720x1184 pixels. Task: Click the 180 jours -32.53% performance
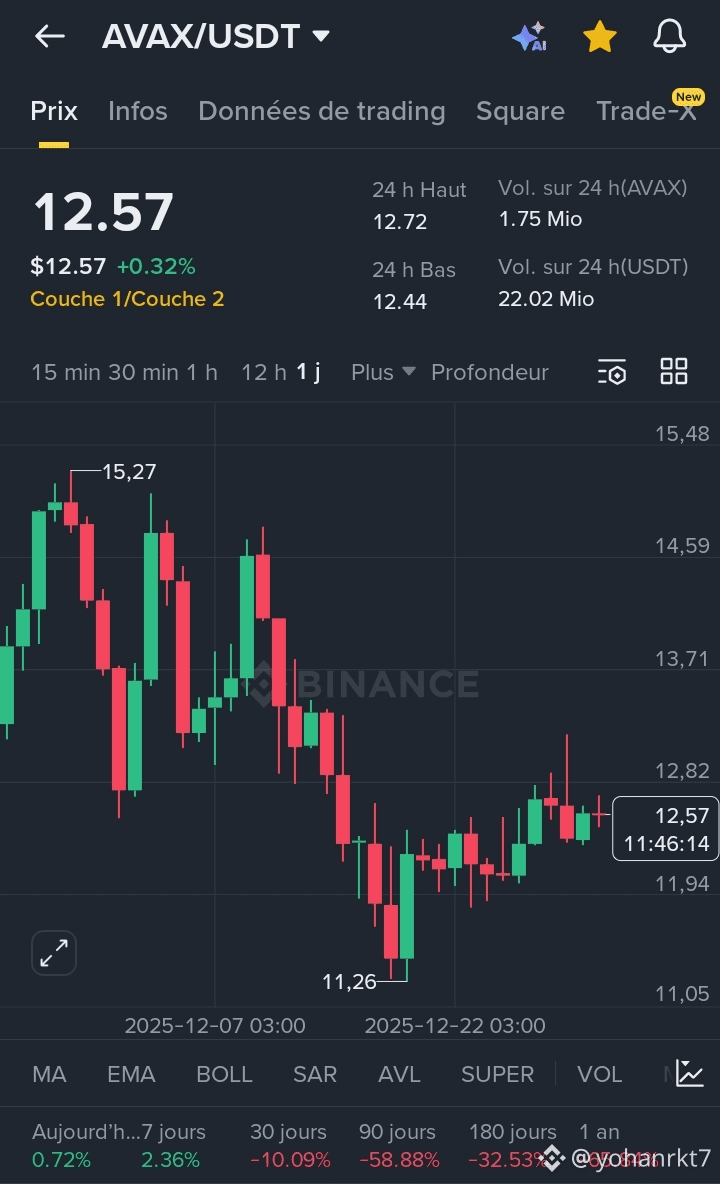pos(512,1145)
